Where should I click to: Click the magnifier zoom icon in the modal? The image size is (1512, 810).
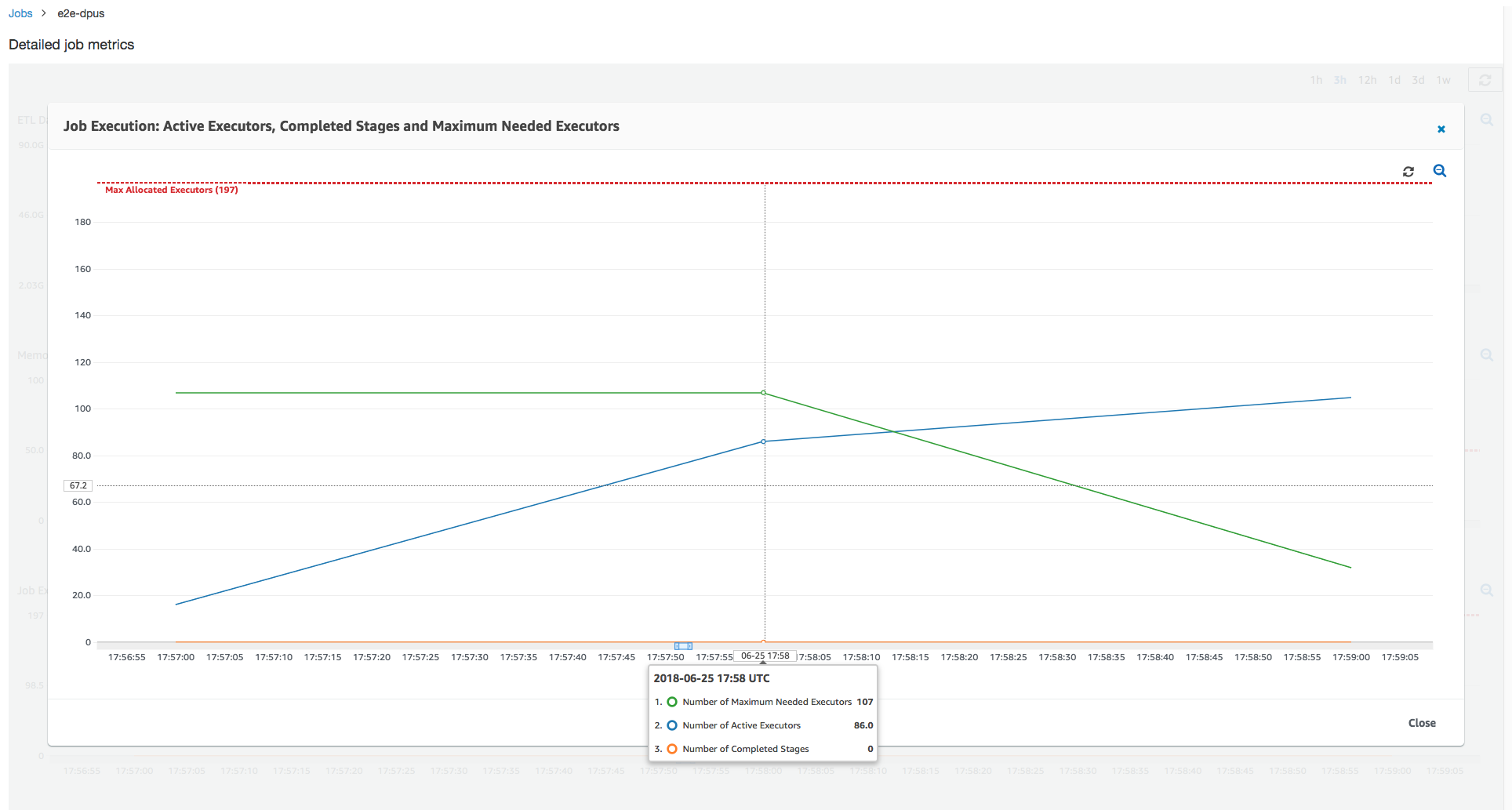(1440, 171)
